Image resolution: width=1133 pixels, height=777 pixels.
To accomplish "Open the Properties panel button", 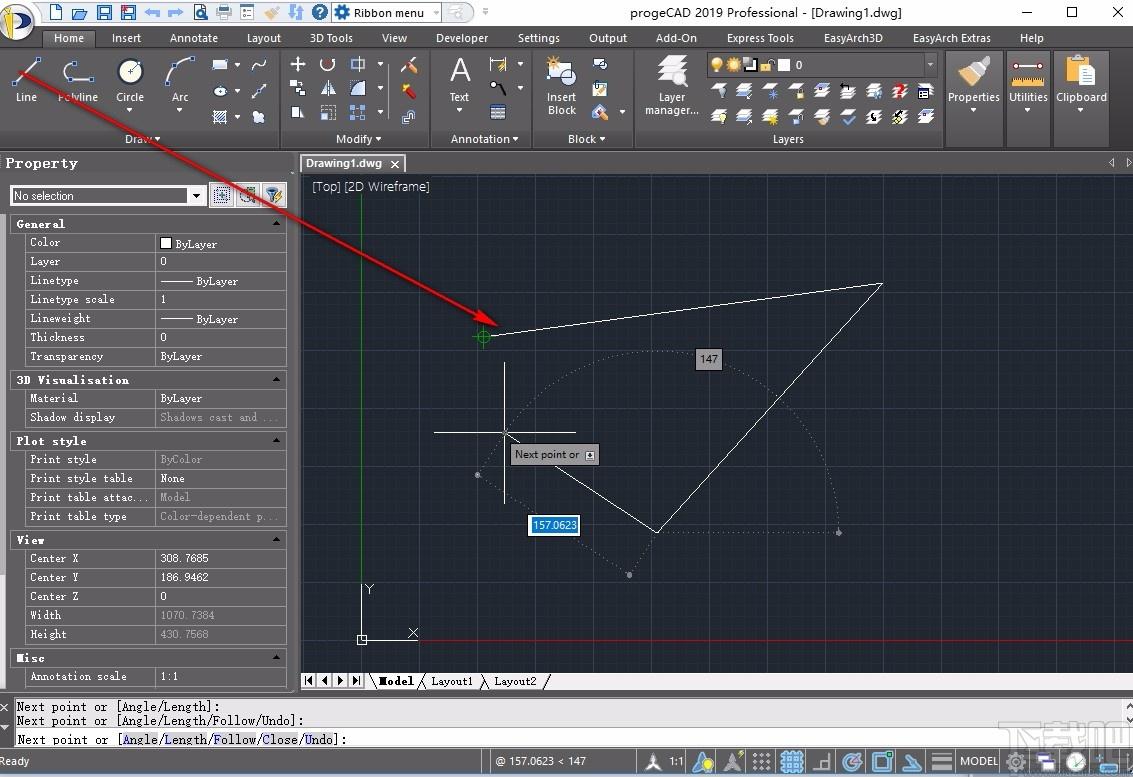I will point(973,85).
